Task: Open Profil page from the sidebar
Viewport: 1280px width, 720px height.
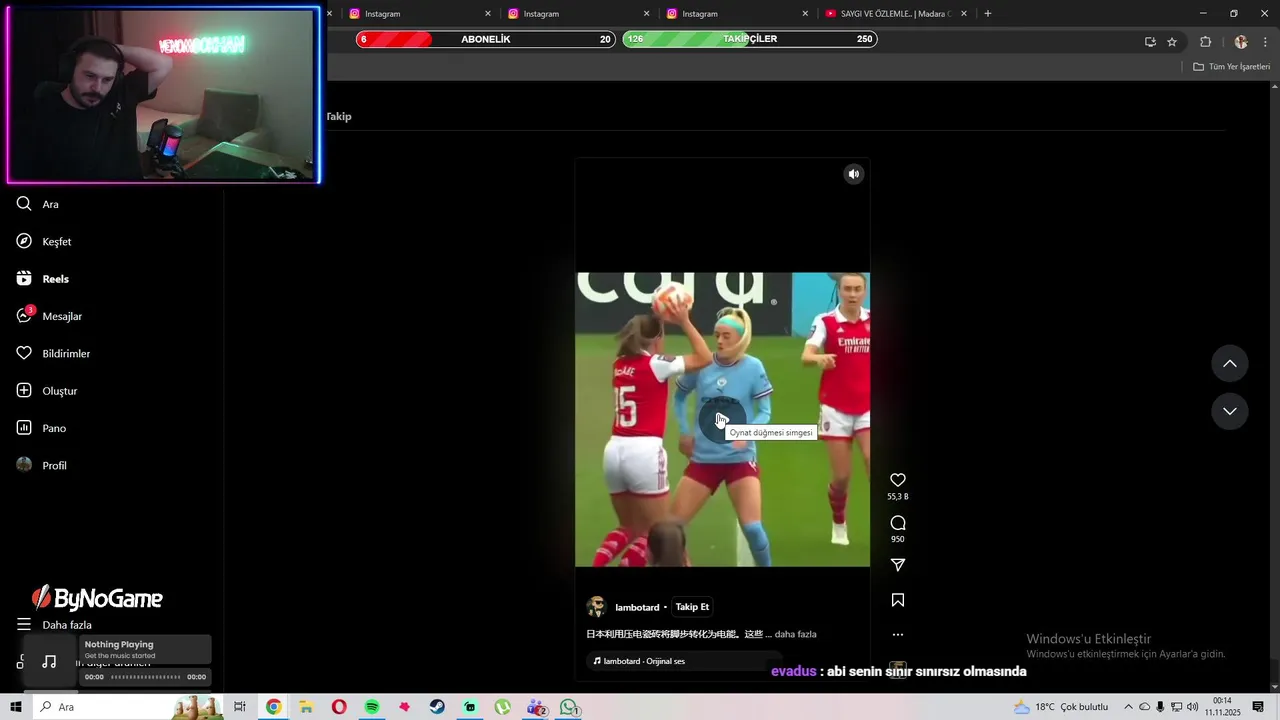Action: pos(42,465)
